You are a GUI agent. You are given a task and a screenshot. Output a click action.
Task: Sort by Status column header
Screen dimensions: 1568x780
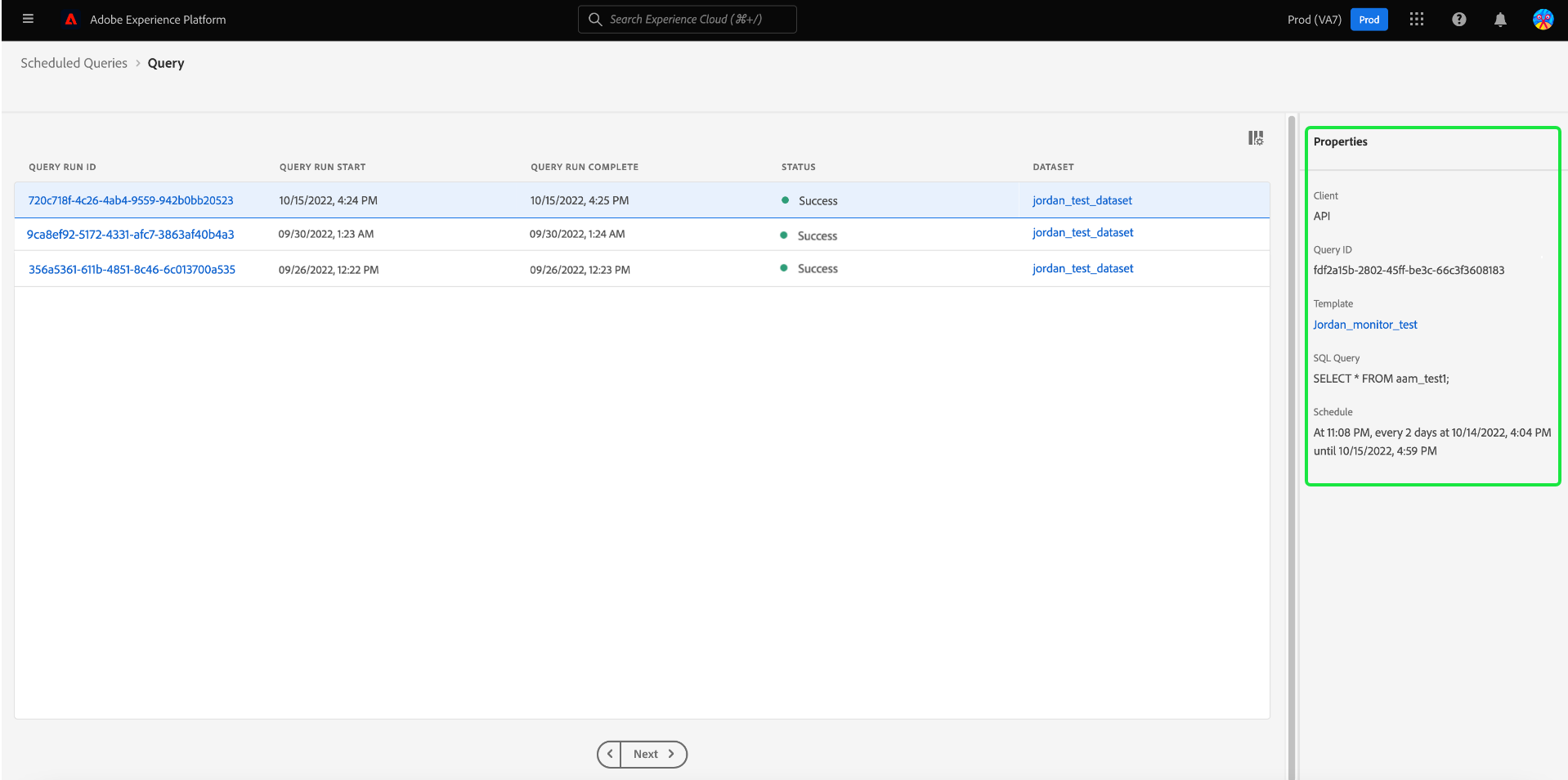point(799,167)
